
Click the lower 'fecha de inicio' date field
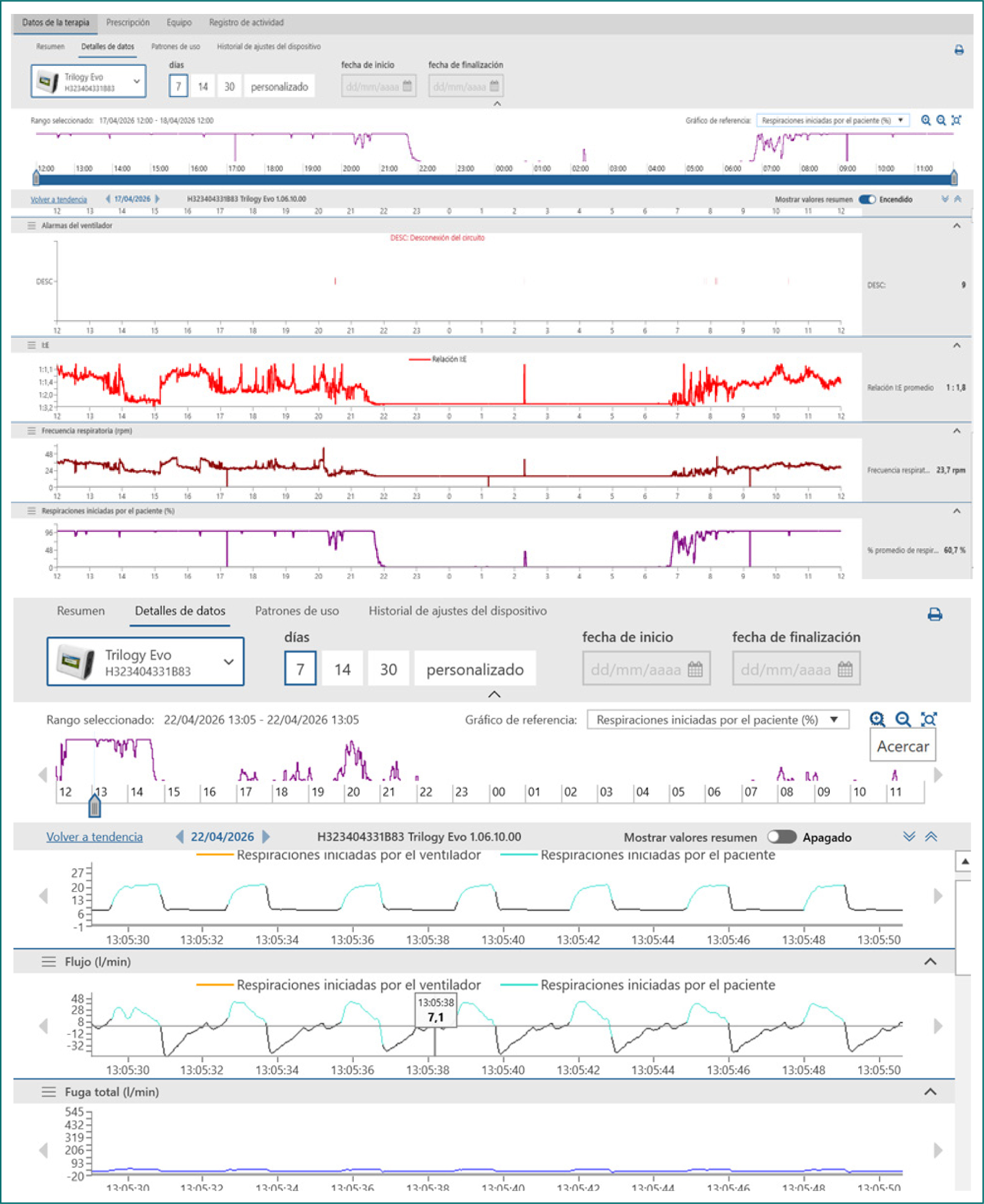click(x=646, y=669)
